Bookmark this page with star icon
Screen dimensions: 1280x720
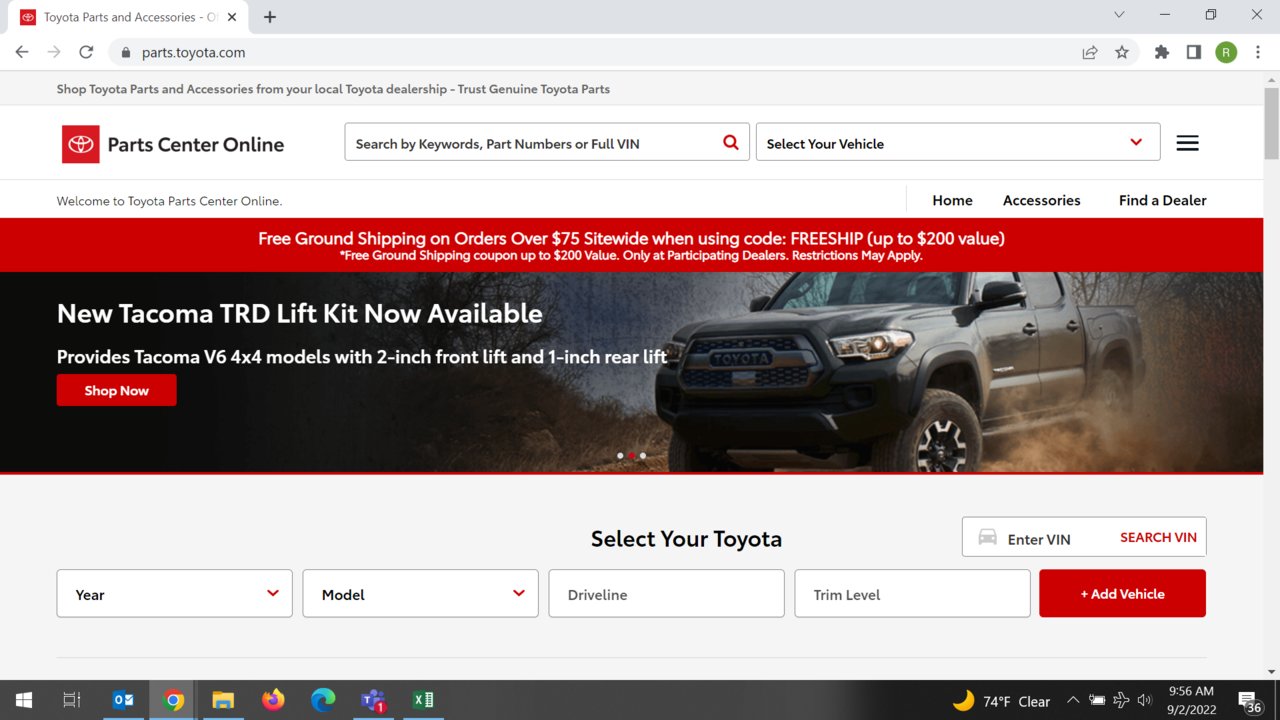point(1122,52)
